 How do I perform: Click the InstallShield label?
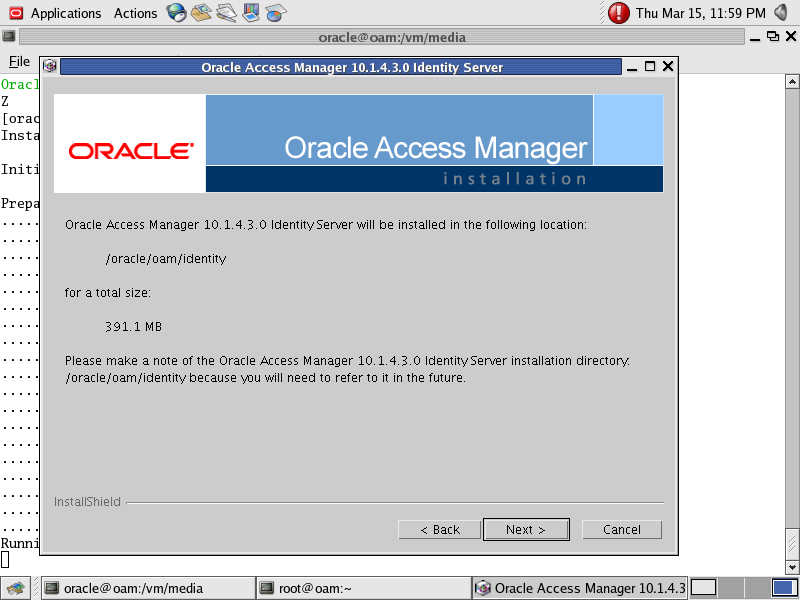click(87, 502)
